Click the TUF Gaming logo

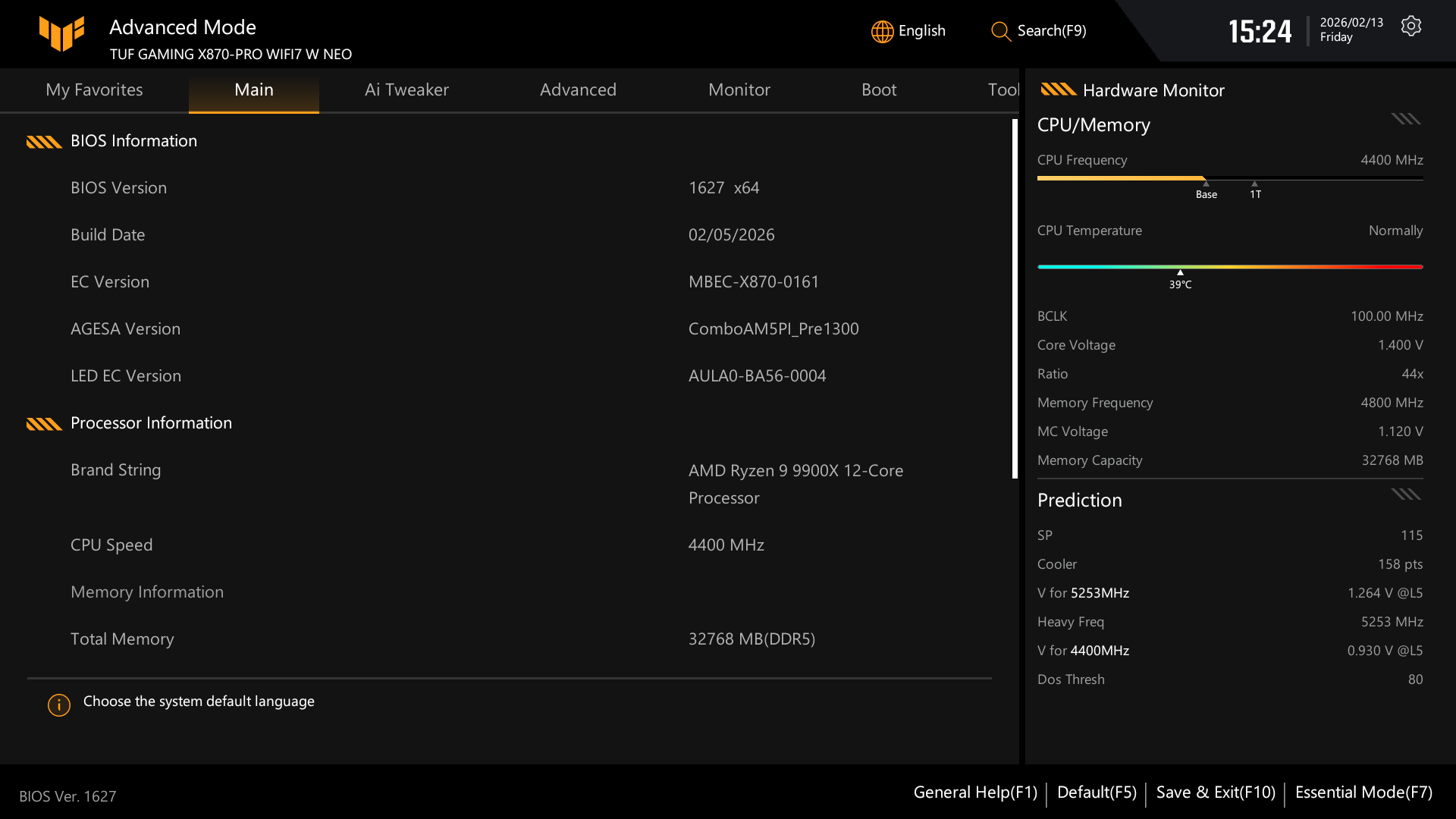pos(62,33)
